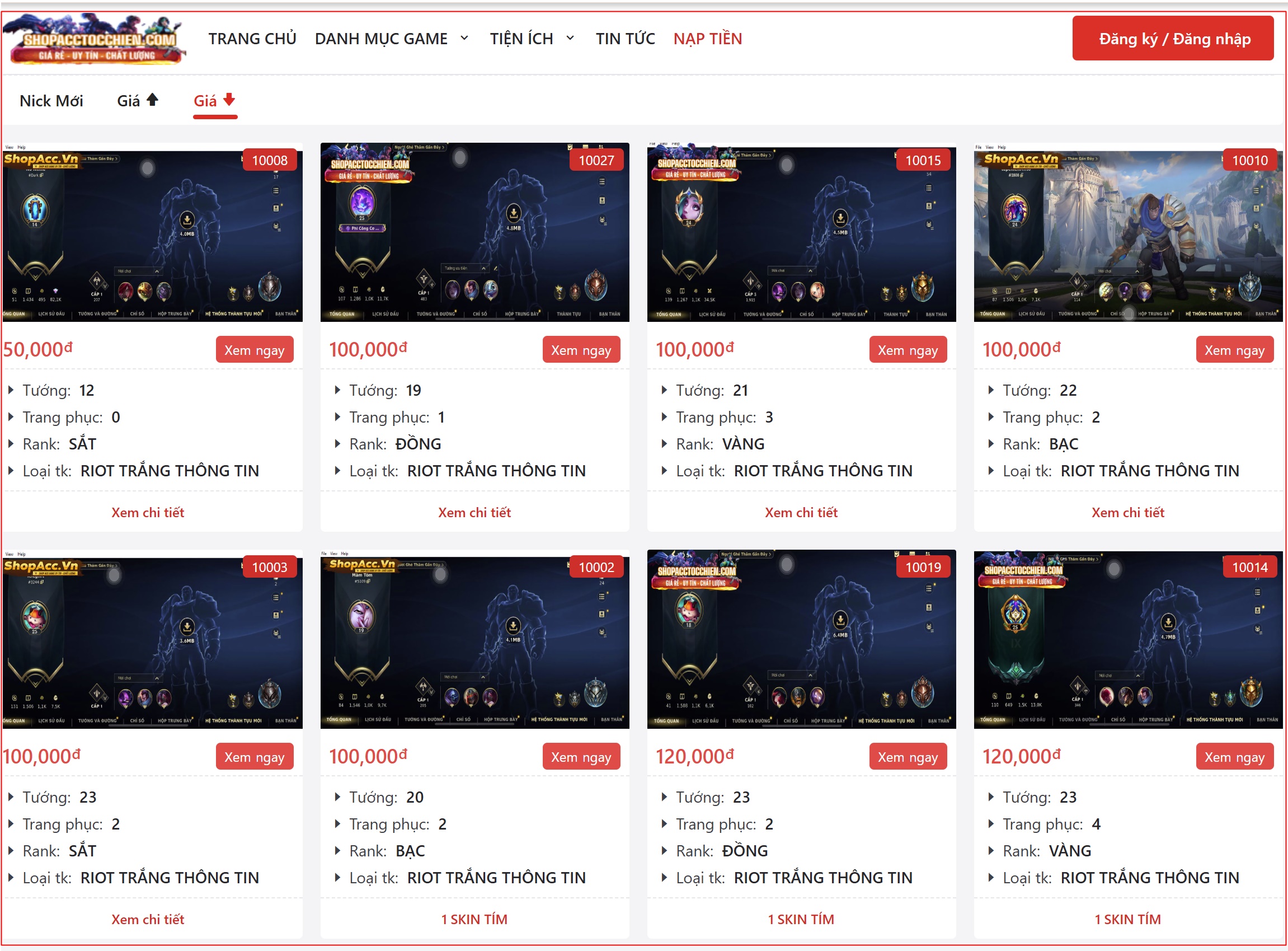1288x951 pixels.
Task: Click the 120,000đ price of account 10019
Action: [695, 756]
